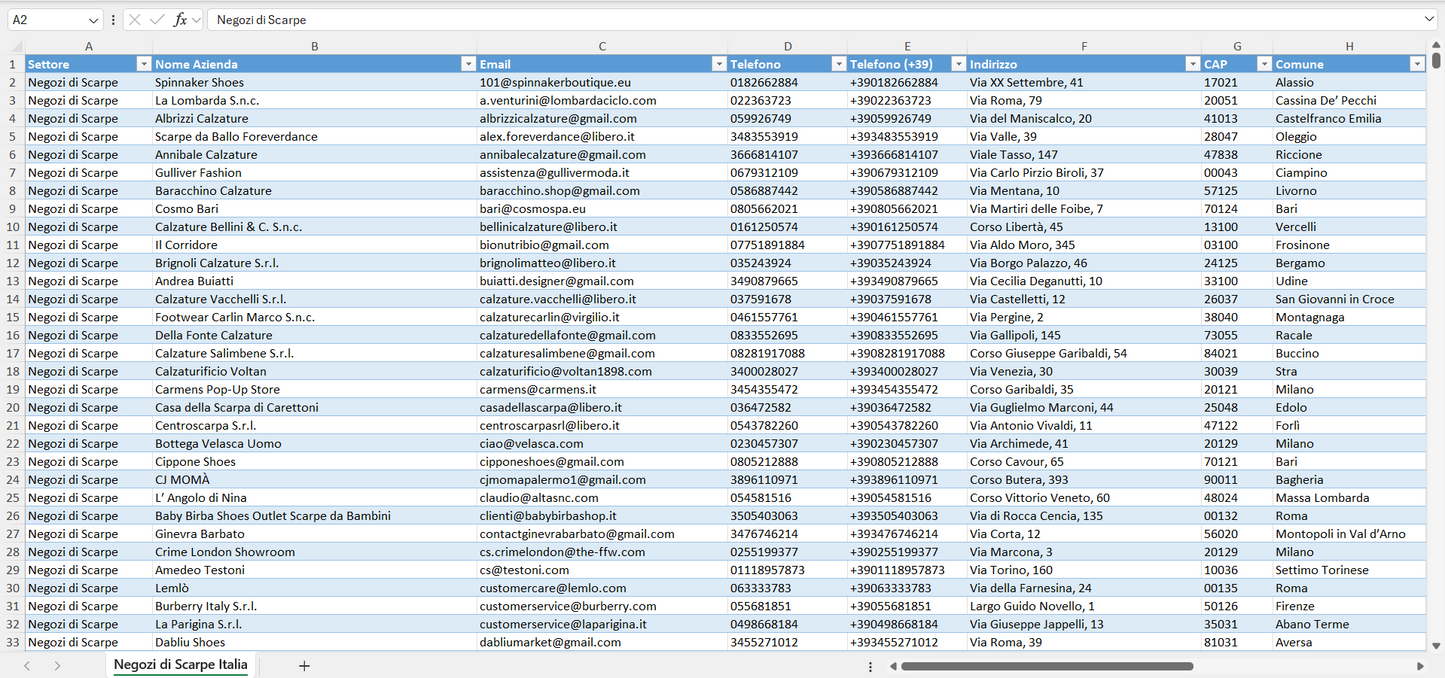Select column F by its header

pyautogui.click(x=1084, y=47)
